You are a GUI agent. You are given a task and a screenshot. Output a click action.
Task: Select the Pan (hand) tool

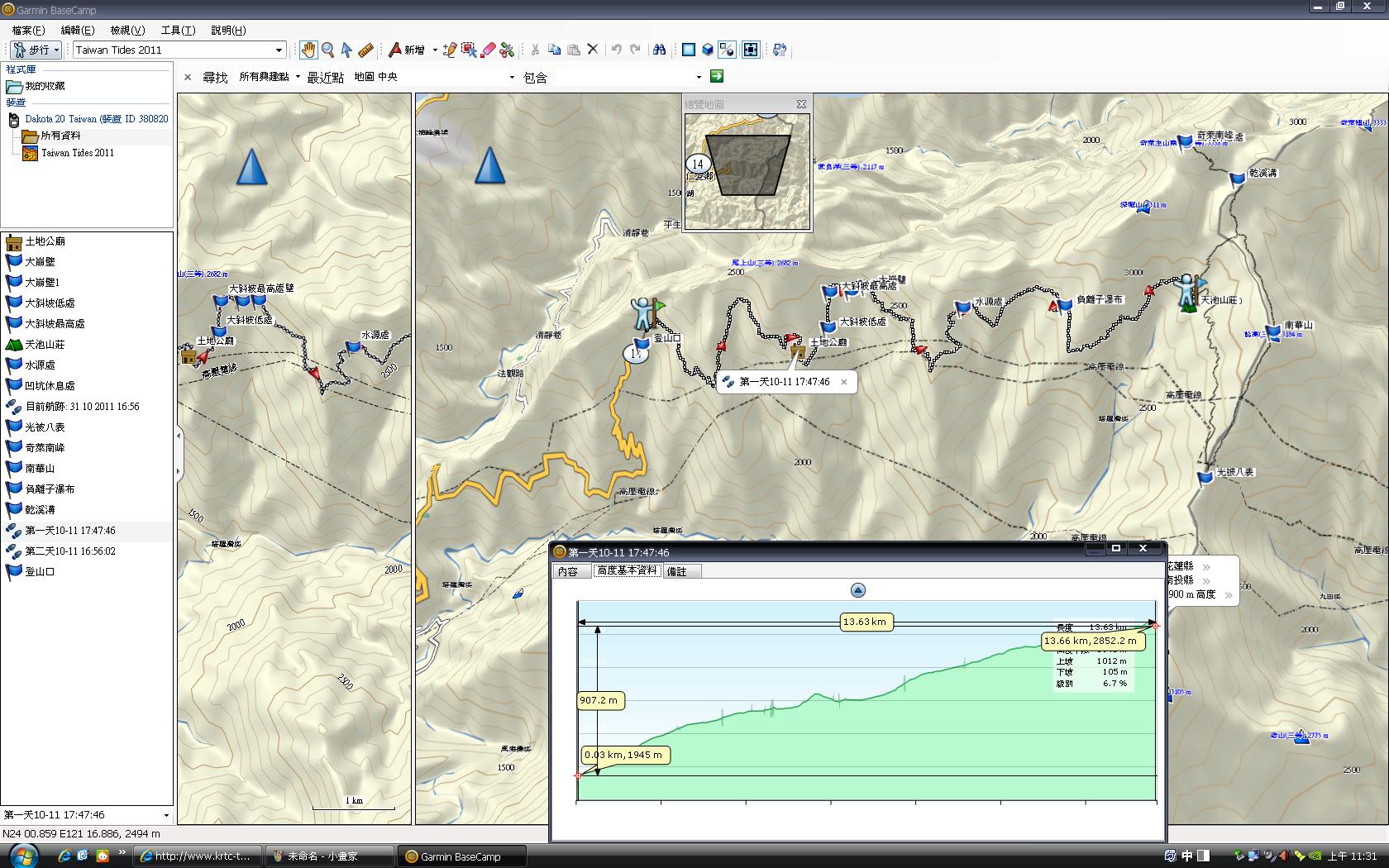pos(308,50)
